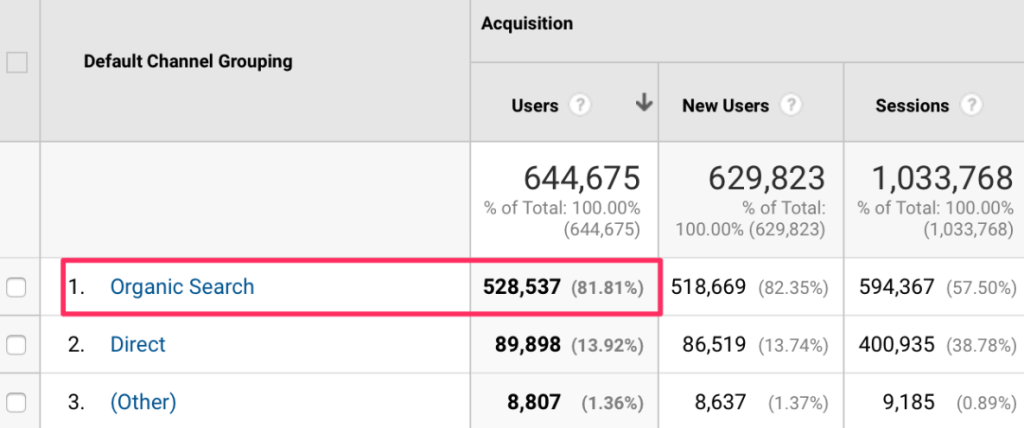The height and width of the screenshot is (428, 1024).
Task: Open the Sessions column help icon
Action: [x=972, y=105]
